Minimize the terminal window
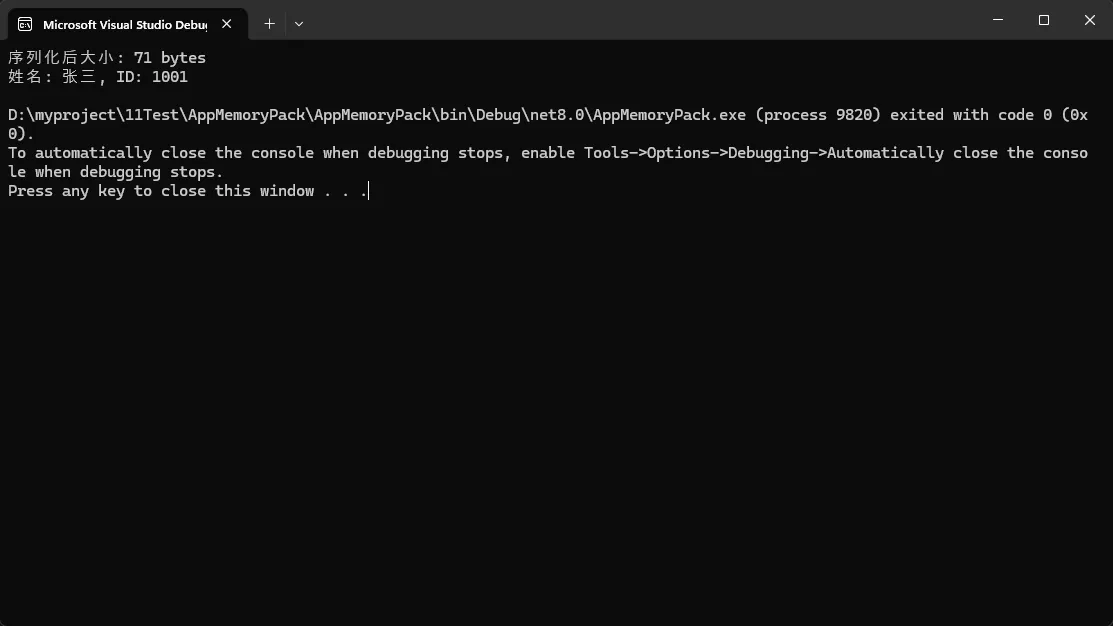The width and height of the screenshot is (1113, 626). tap(998, 20)
